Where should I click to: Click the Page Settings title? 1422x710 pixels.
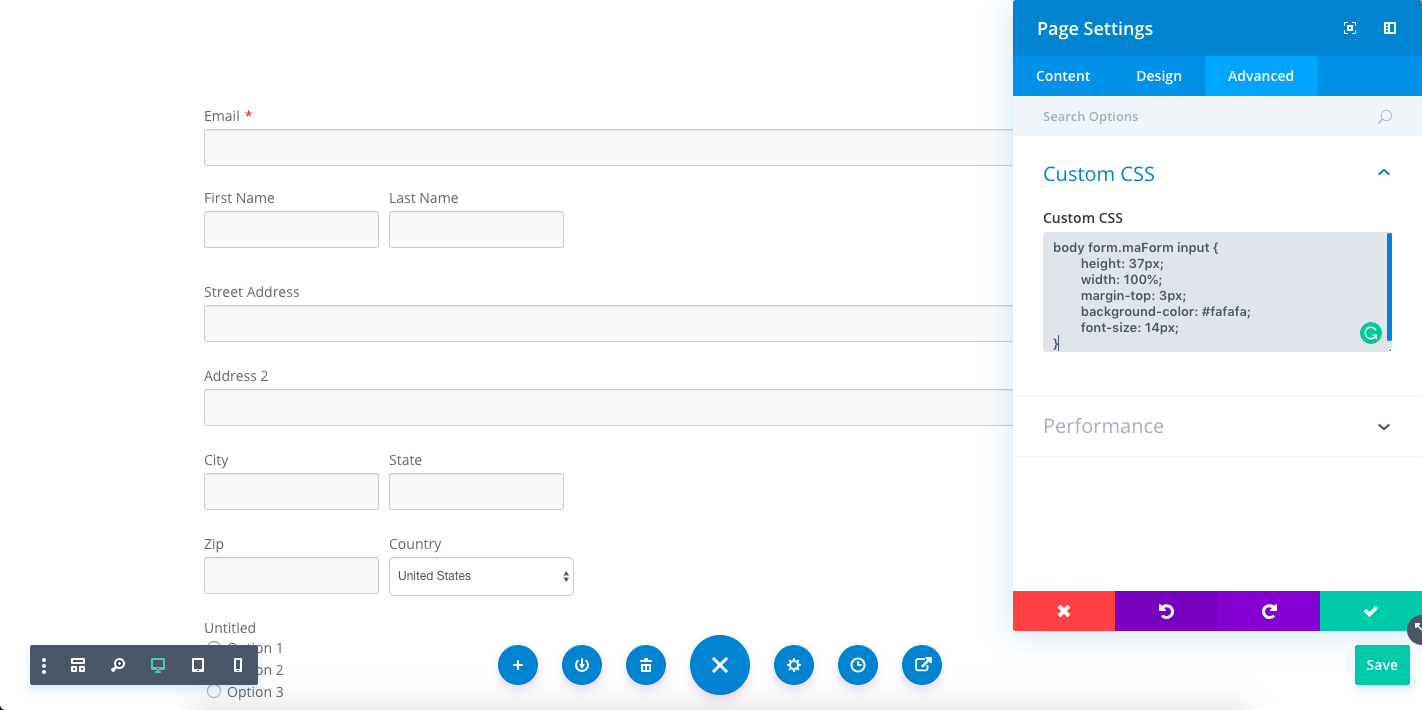point(1095,28)
